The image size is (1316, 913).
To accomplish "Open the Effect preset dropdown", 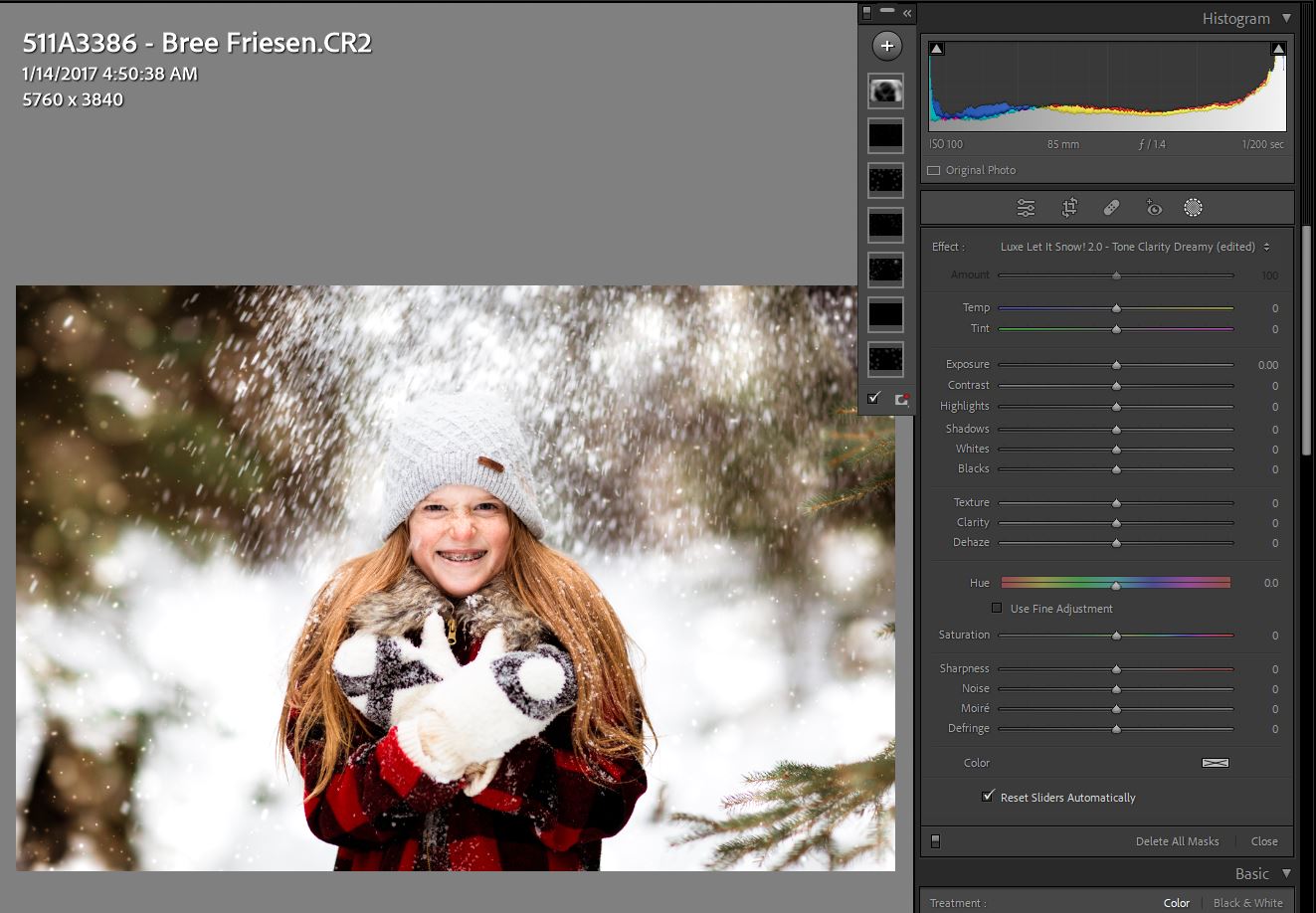I will [1134, 247].
